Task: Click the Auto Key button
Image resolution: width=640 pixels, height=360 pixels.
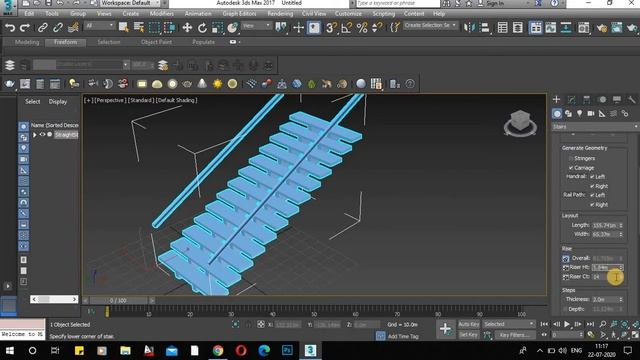Action: coord(469,324)
